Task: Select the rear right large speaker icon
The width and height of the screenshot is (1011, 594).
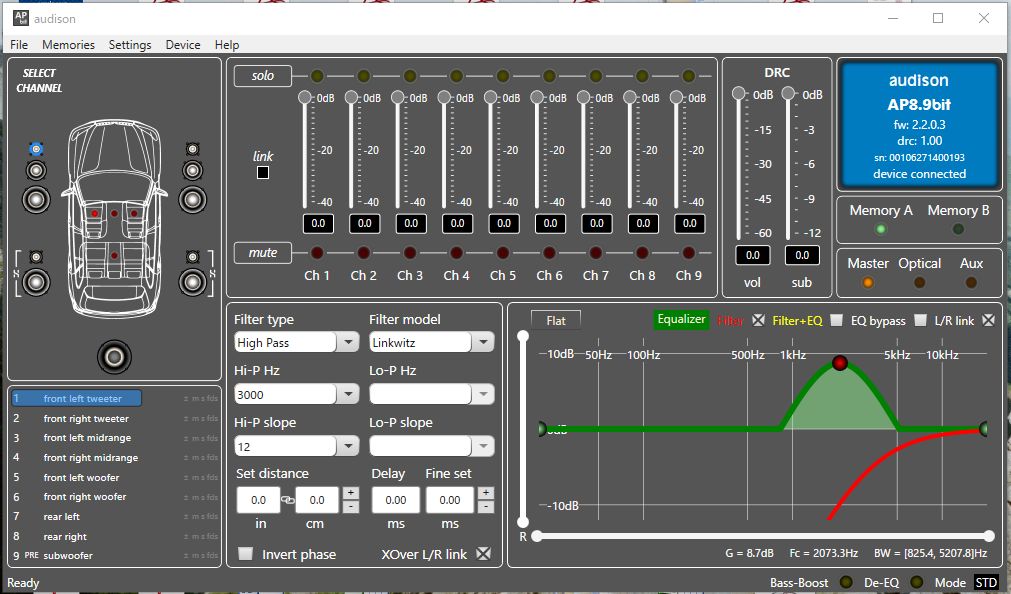Action: (192, 282)
